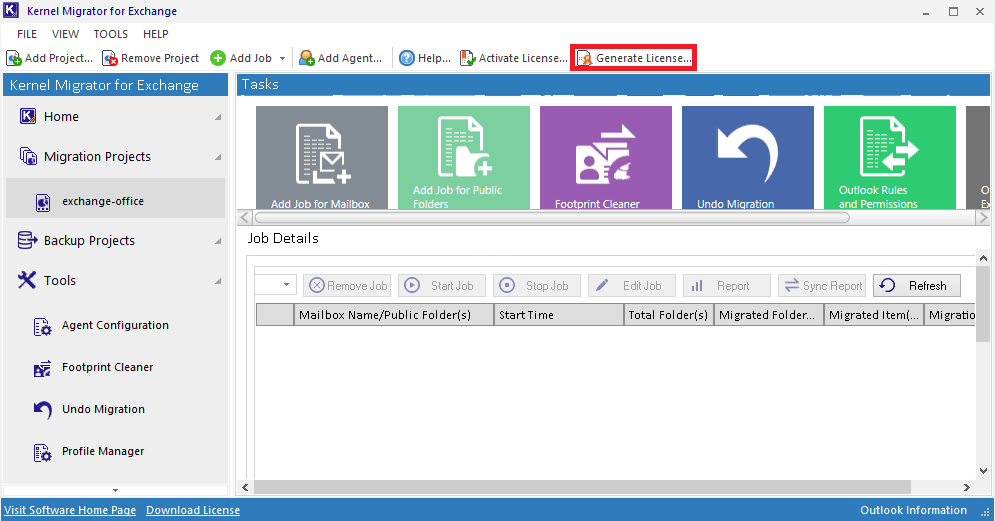This screenshot has height=521, width=995.
Task: Click the Migrated Item column header
Action: coord(874,315)
